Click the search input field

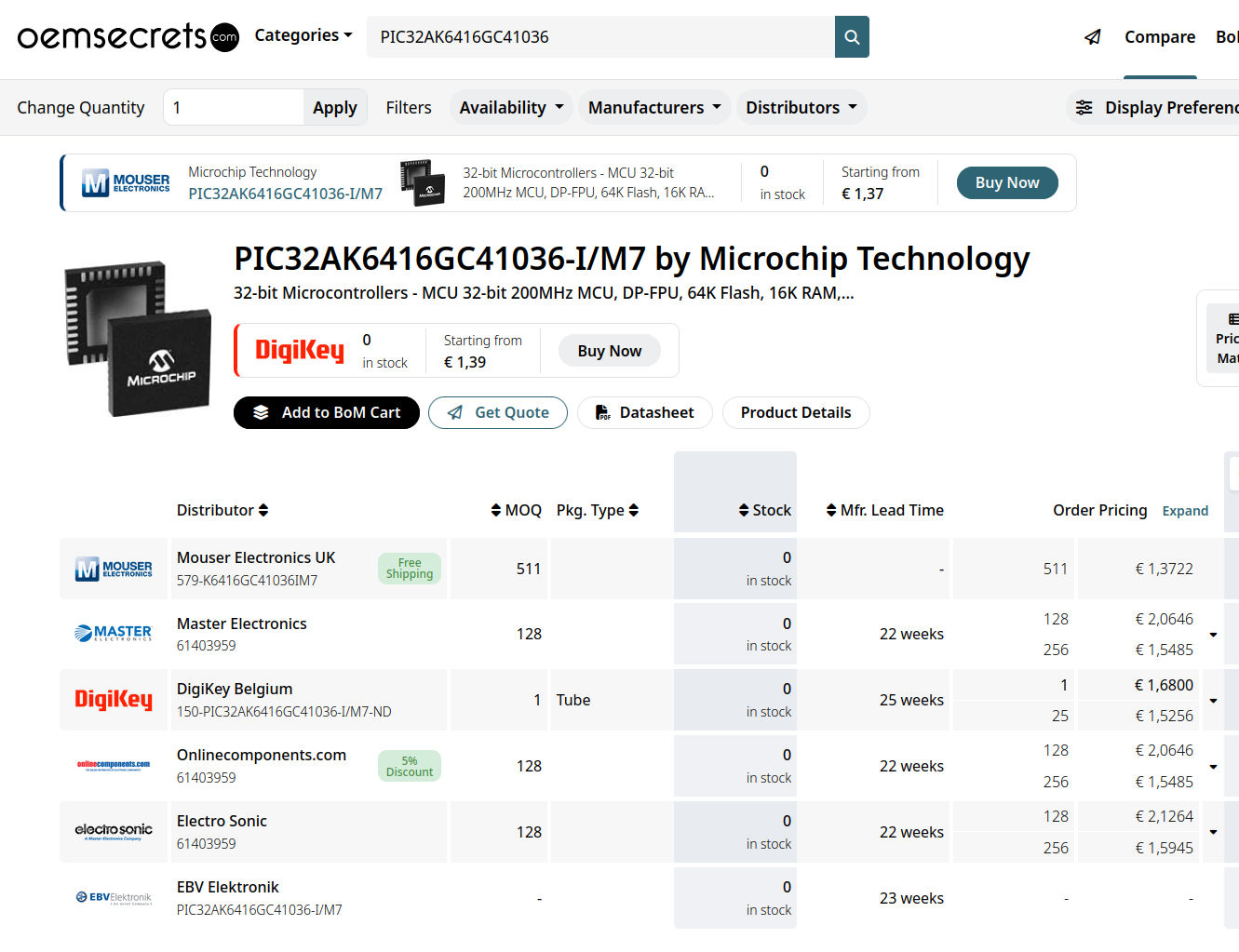(600, 37)
